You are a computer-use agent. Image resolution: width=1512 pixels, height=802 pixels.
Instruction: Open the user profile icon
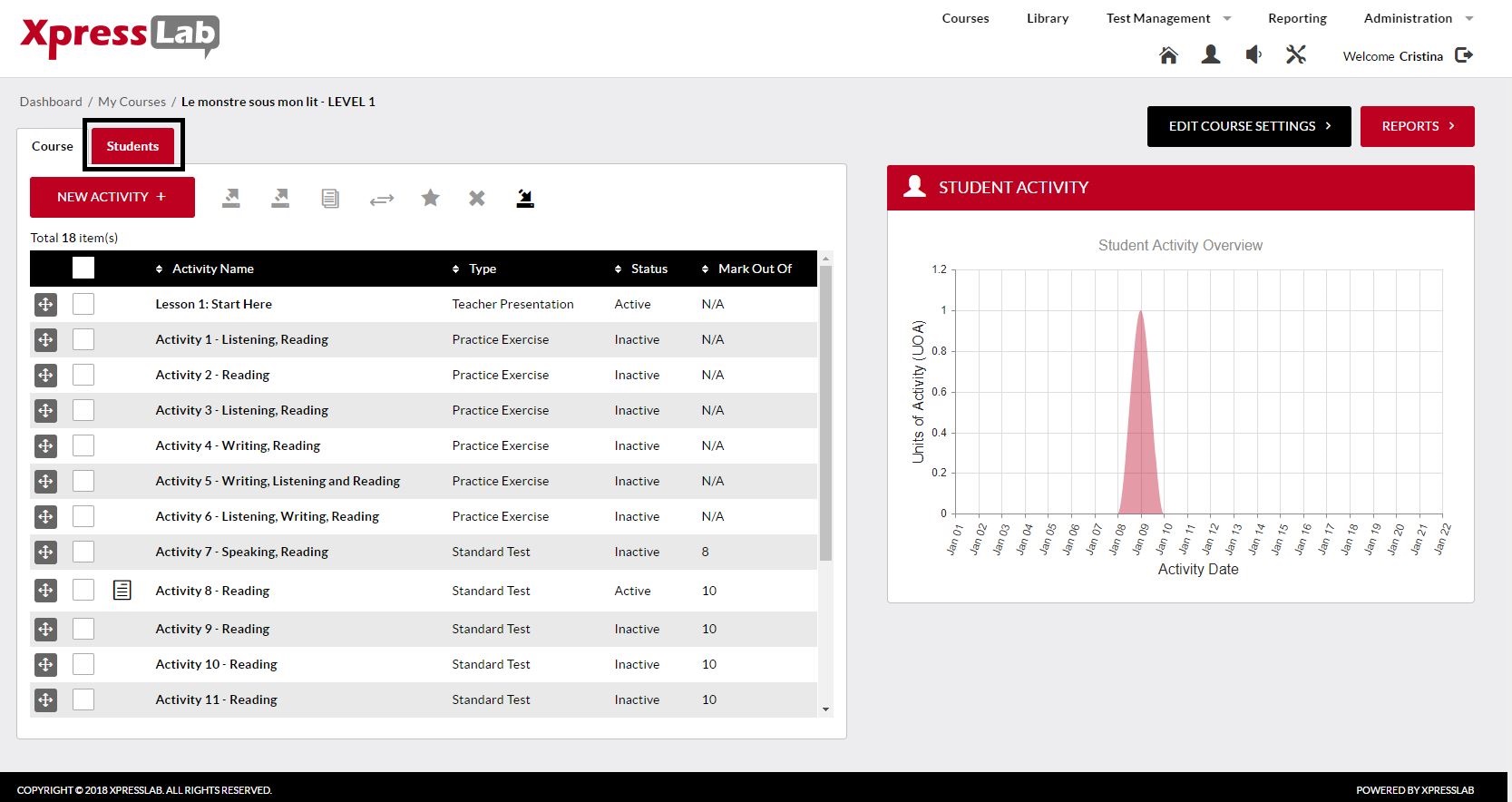(x=1210, y=55)
